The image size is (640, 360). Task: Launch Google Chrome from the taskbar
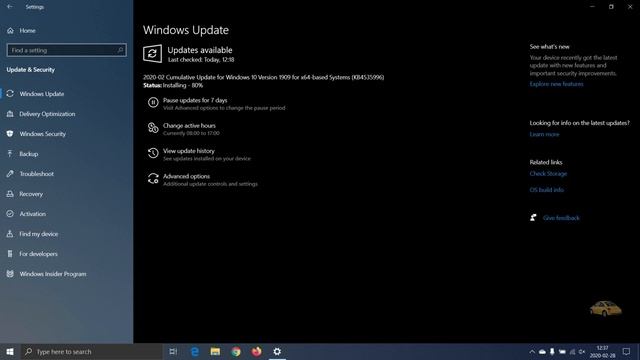click(x=236, y=351)
